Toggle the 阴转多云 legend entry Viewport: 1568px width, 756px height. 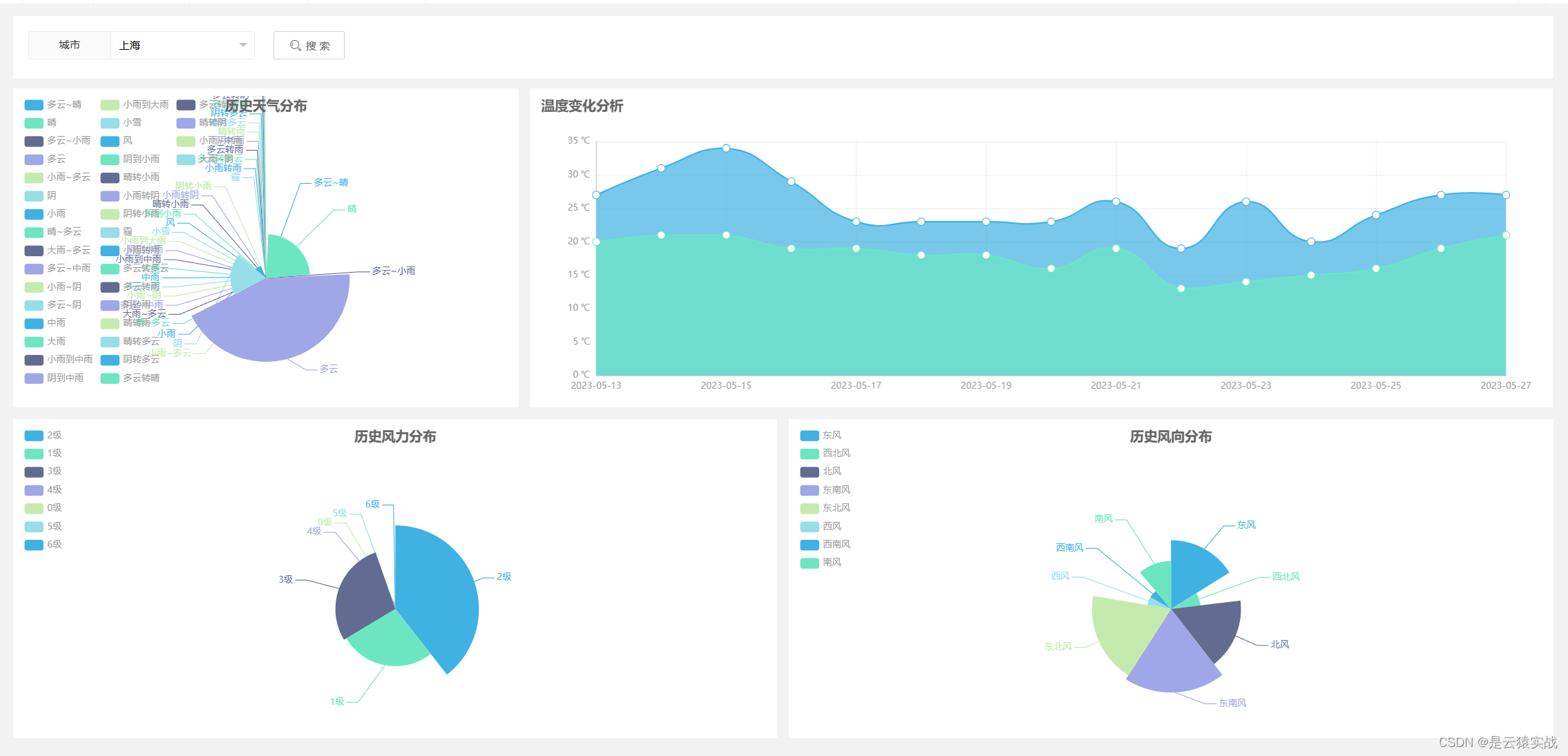tap(130, 359)
